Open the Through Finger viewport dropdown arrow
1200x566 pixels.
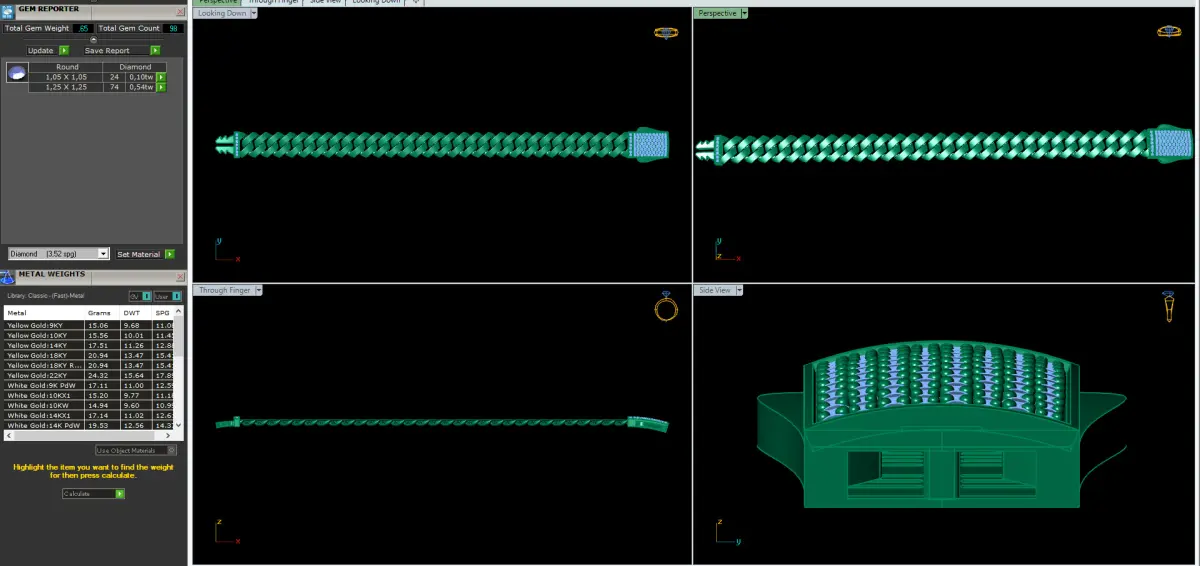point(259,290)
